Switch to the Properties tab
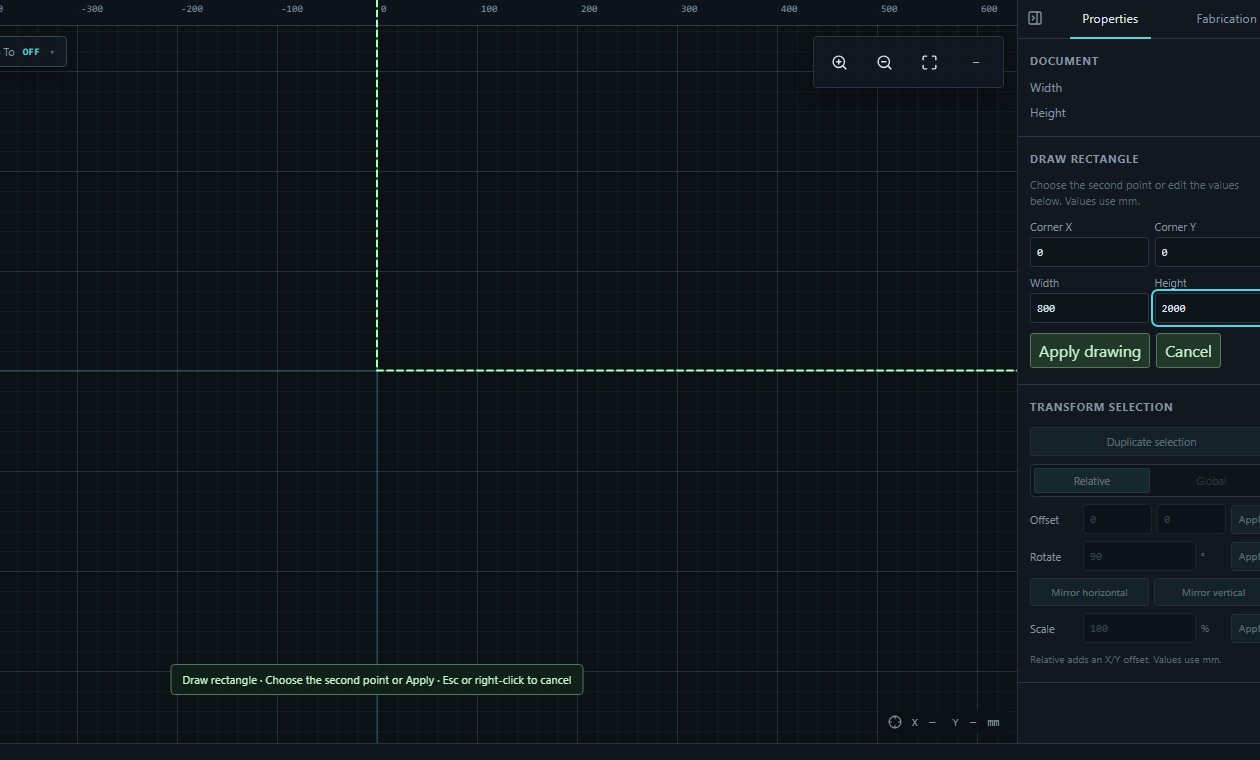Image resolution: width=1260 pixels, height=760 pixels. coord(1110,19)
